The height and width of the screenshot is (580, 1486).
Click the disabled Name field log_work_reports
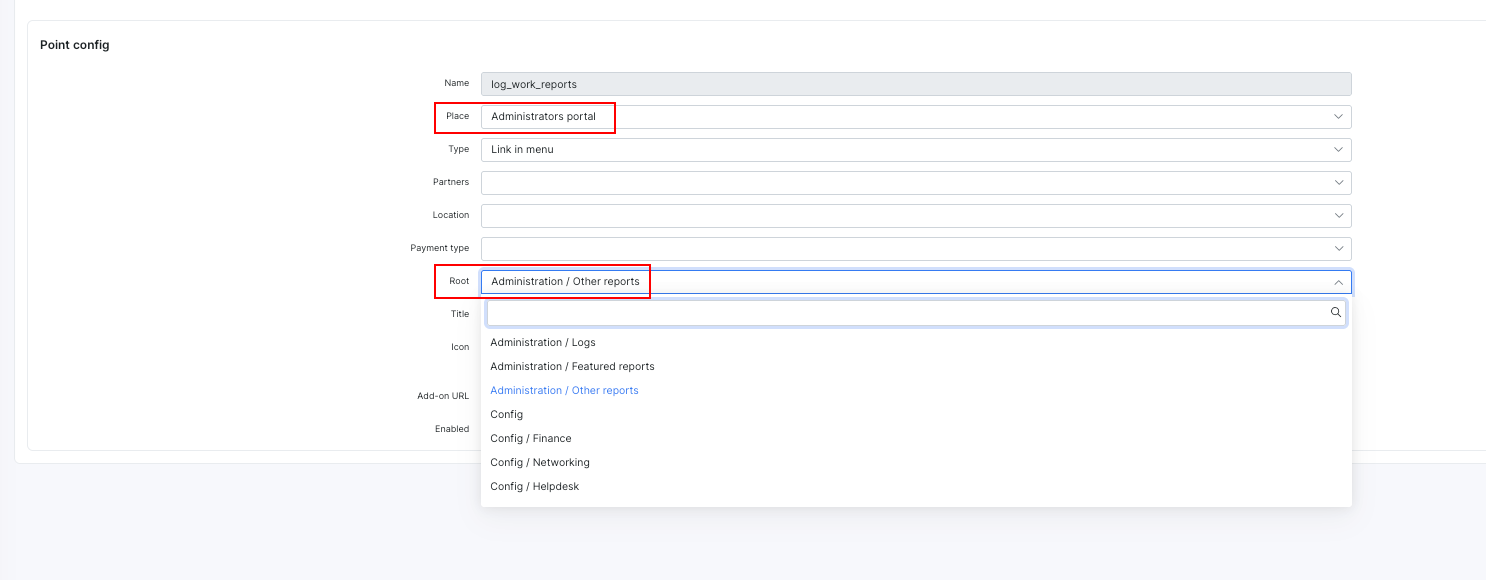coord(916,84)
